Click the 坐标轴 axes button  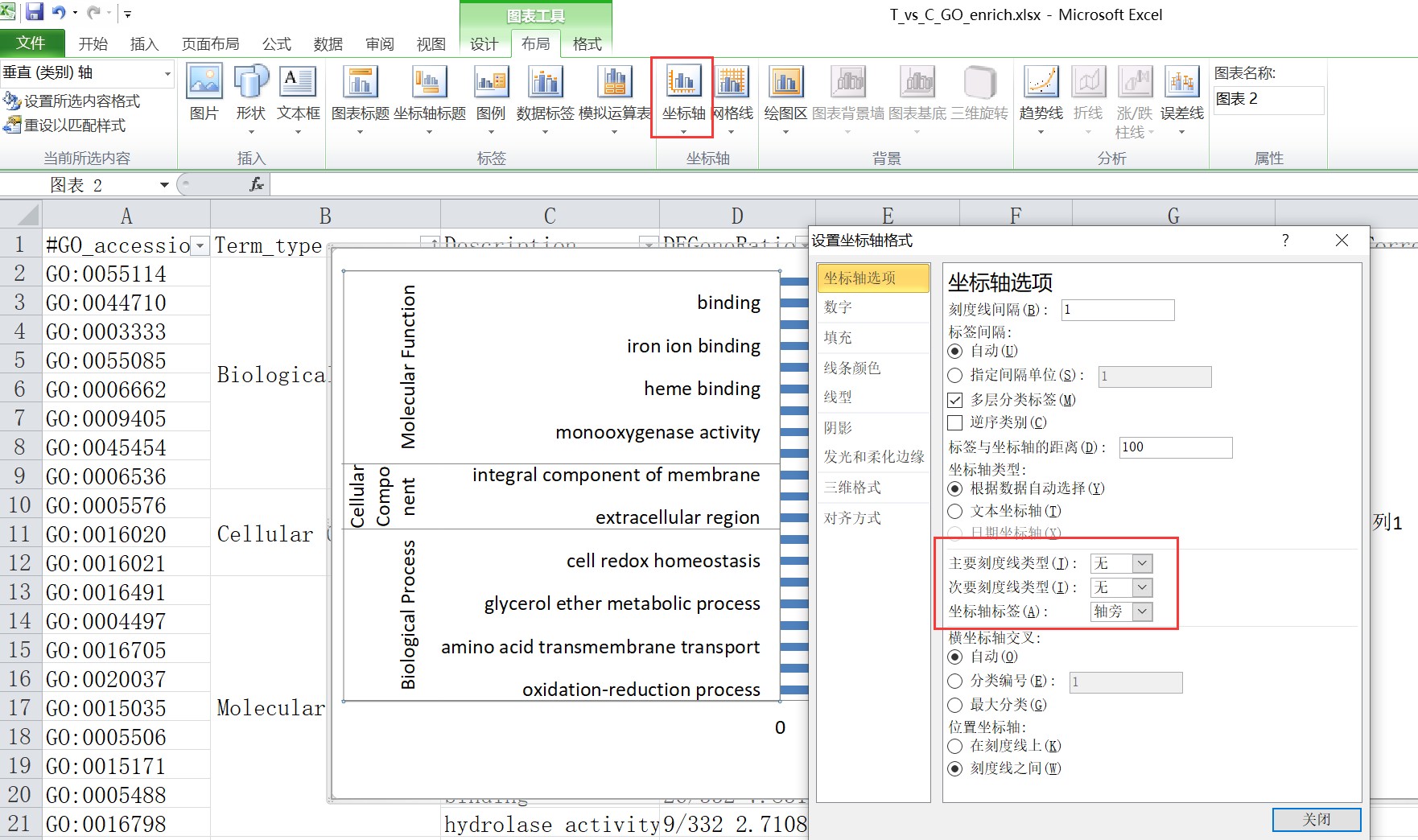tap(682, 98)
